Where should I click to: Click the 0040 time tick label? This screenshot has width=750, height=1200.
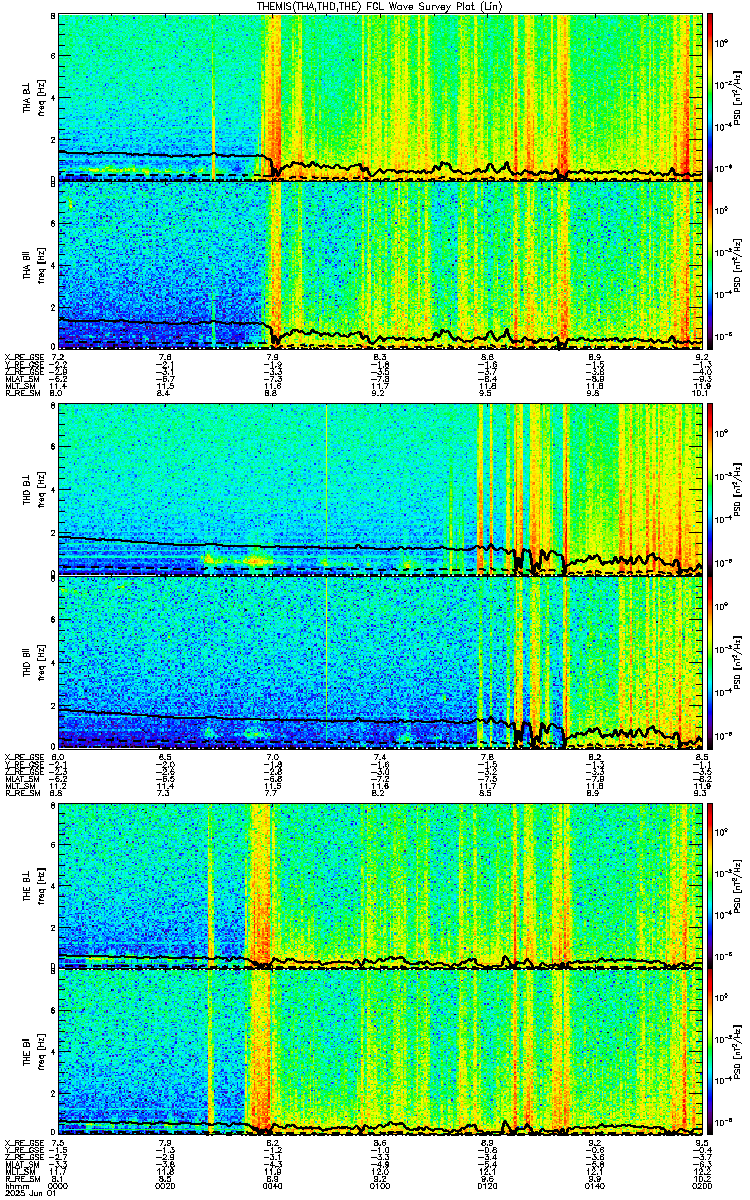click(x=273, y=1185)
